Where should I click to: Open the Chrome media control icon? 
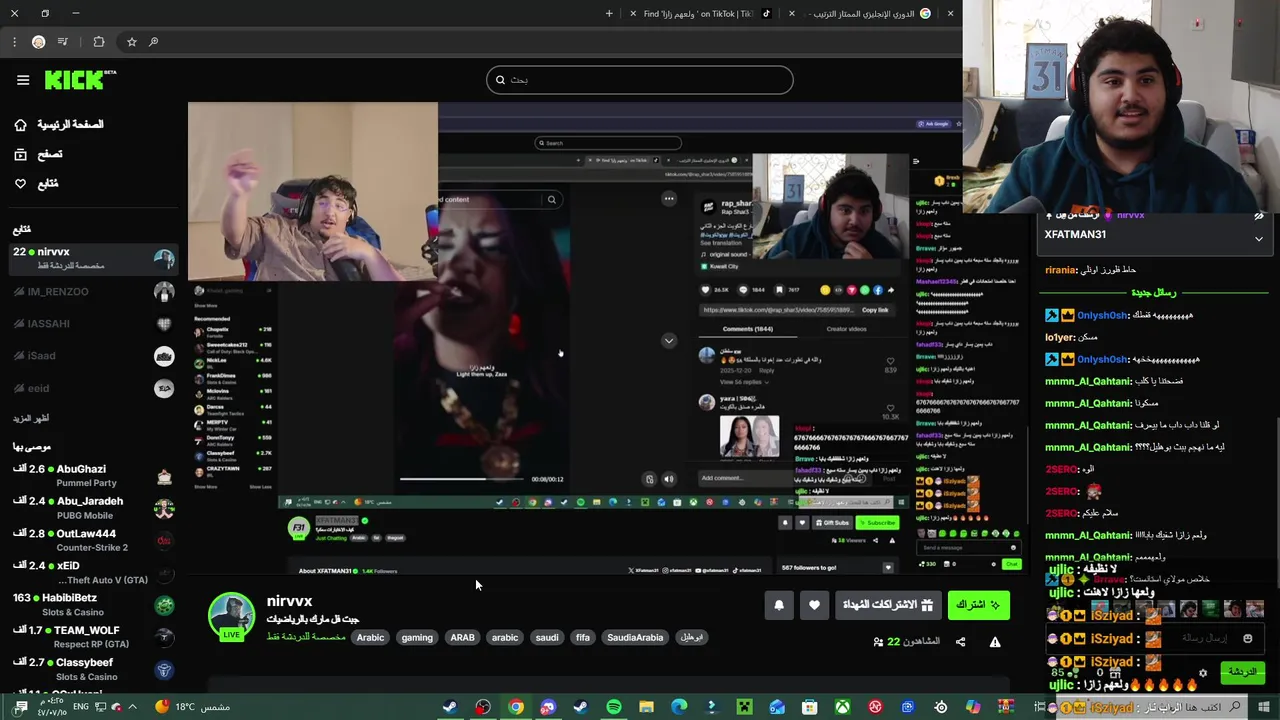click(x=63, y=42)
